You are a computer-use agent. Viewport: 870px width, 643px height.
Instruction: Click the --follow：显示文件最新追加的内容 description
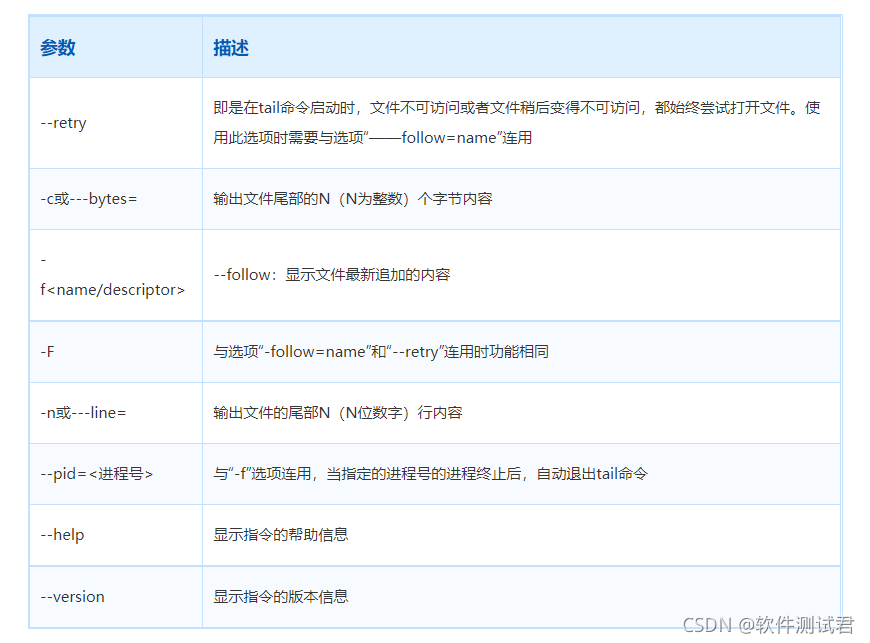(332, 275)
